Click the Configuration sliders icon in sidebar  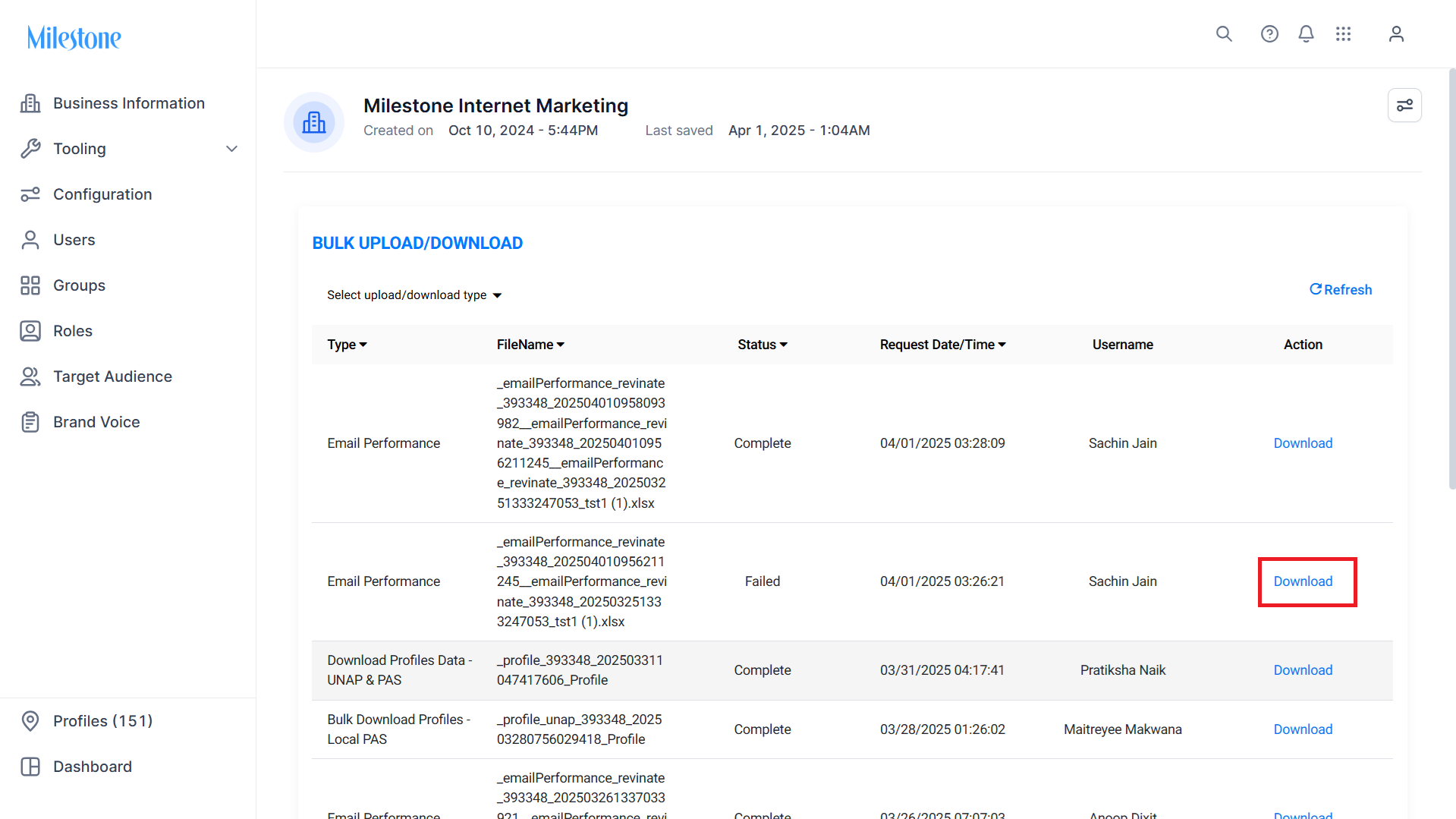pyautogui.click(x=30, y=194)
